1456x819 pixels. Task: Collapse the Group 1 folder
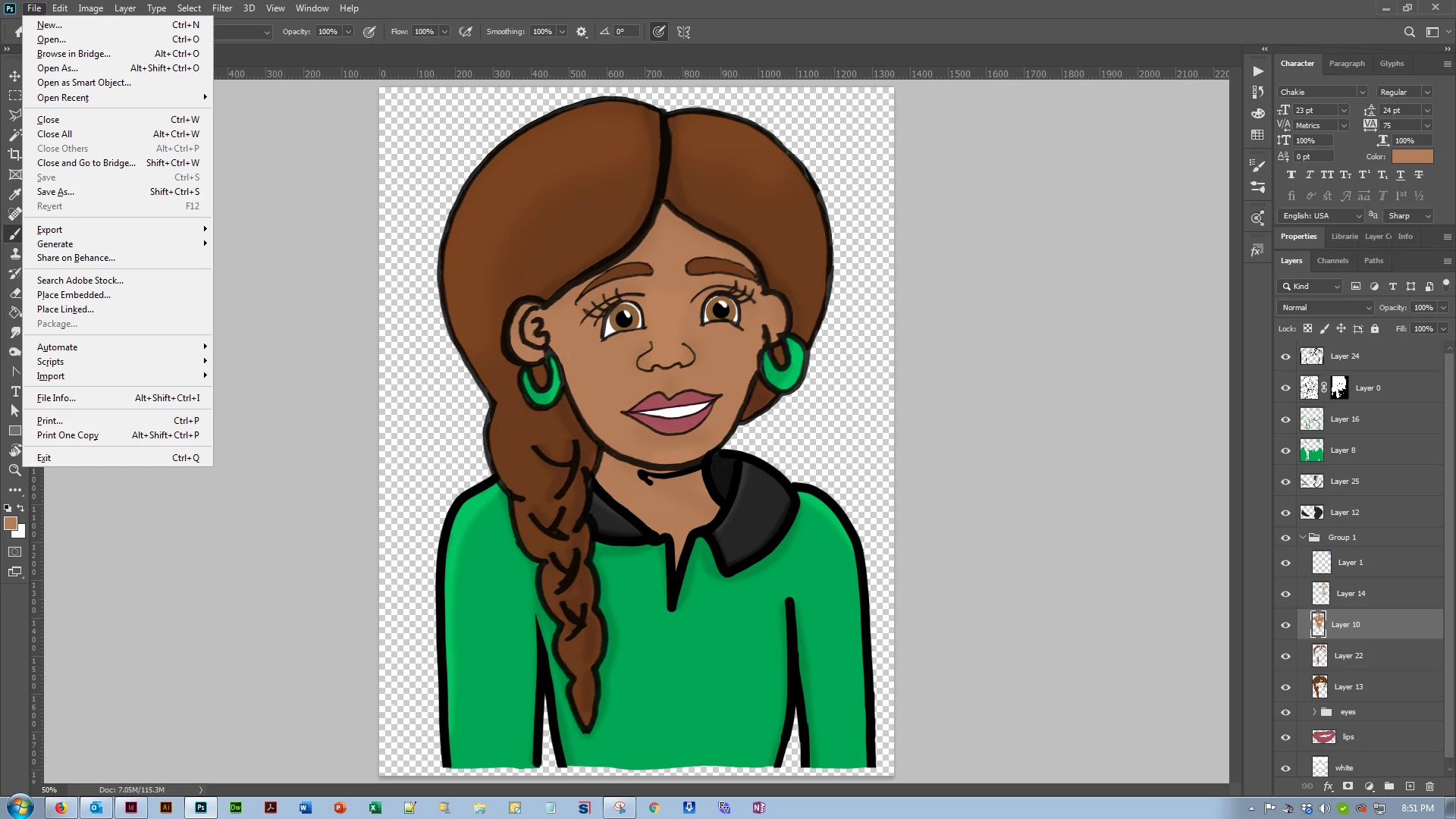[x=1303, y=538]
